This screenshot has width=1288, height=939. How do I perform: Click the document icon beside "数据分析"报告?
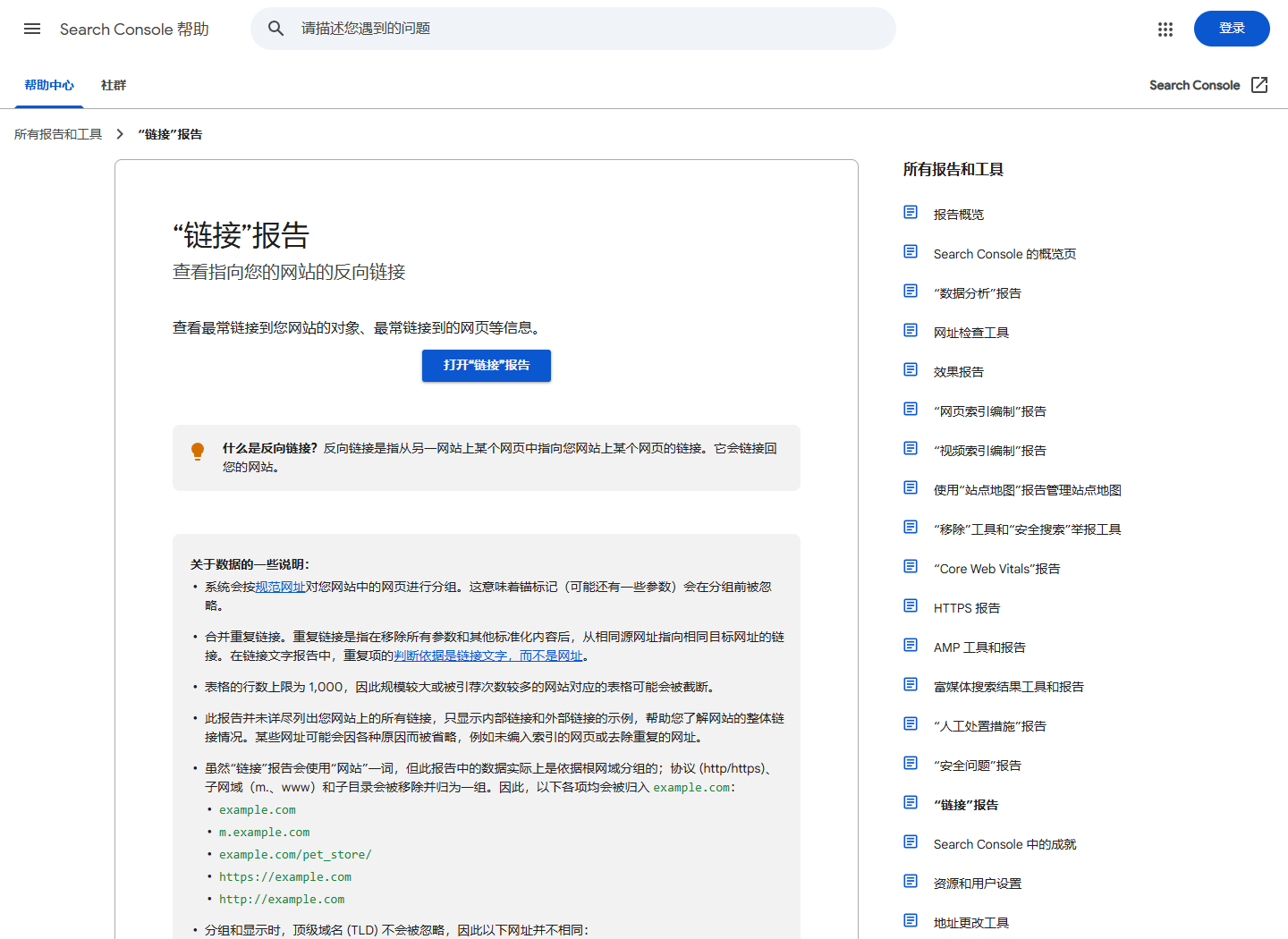coord(911,291)
